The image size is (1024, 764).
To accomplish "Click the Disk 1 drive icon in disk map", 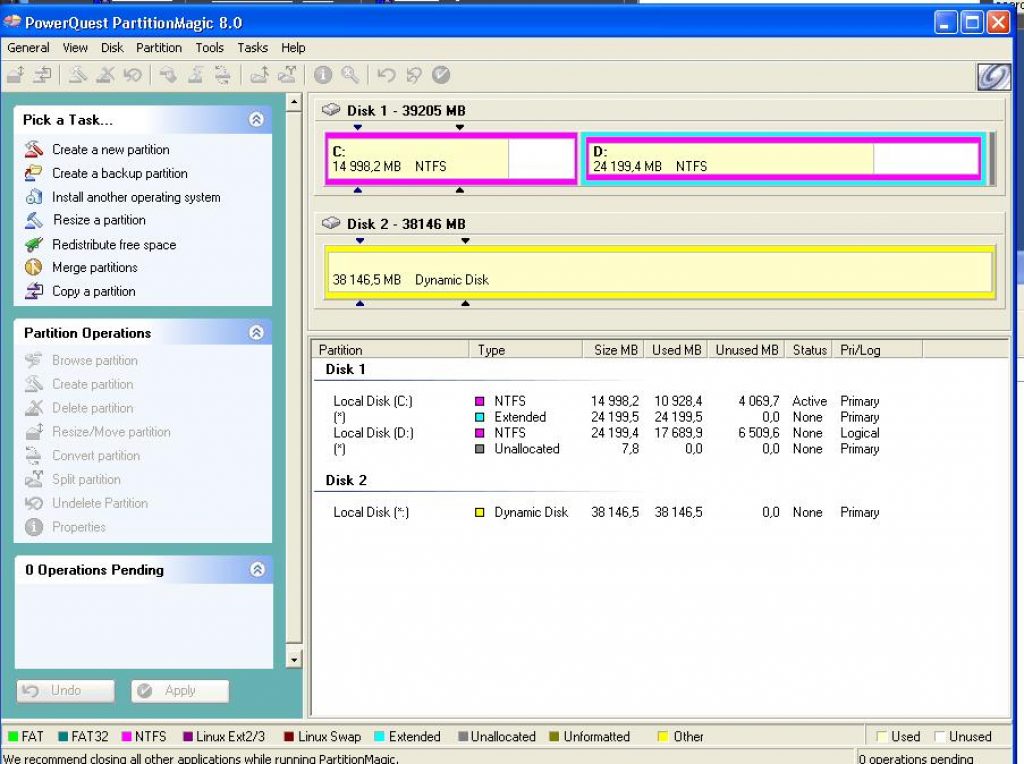I will point(331,110).
